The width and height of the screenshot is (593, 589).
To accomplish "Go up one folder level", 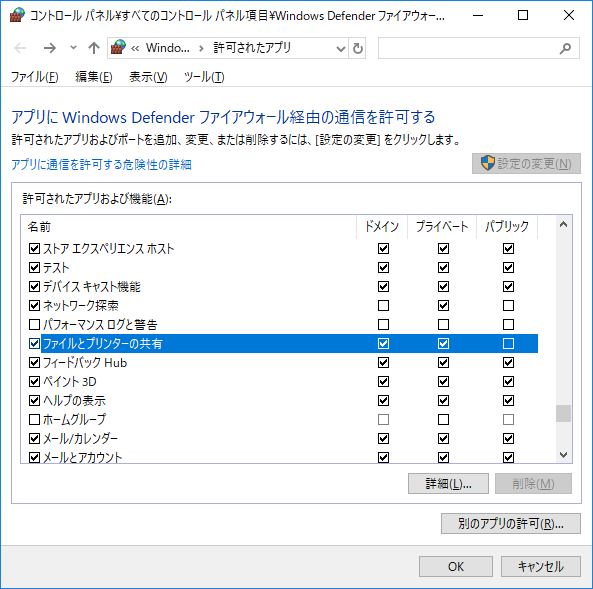I will click(x=94, y=48).
